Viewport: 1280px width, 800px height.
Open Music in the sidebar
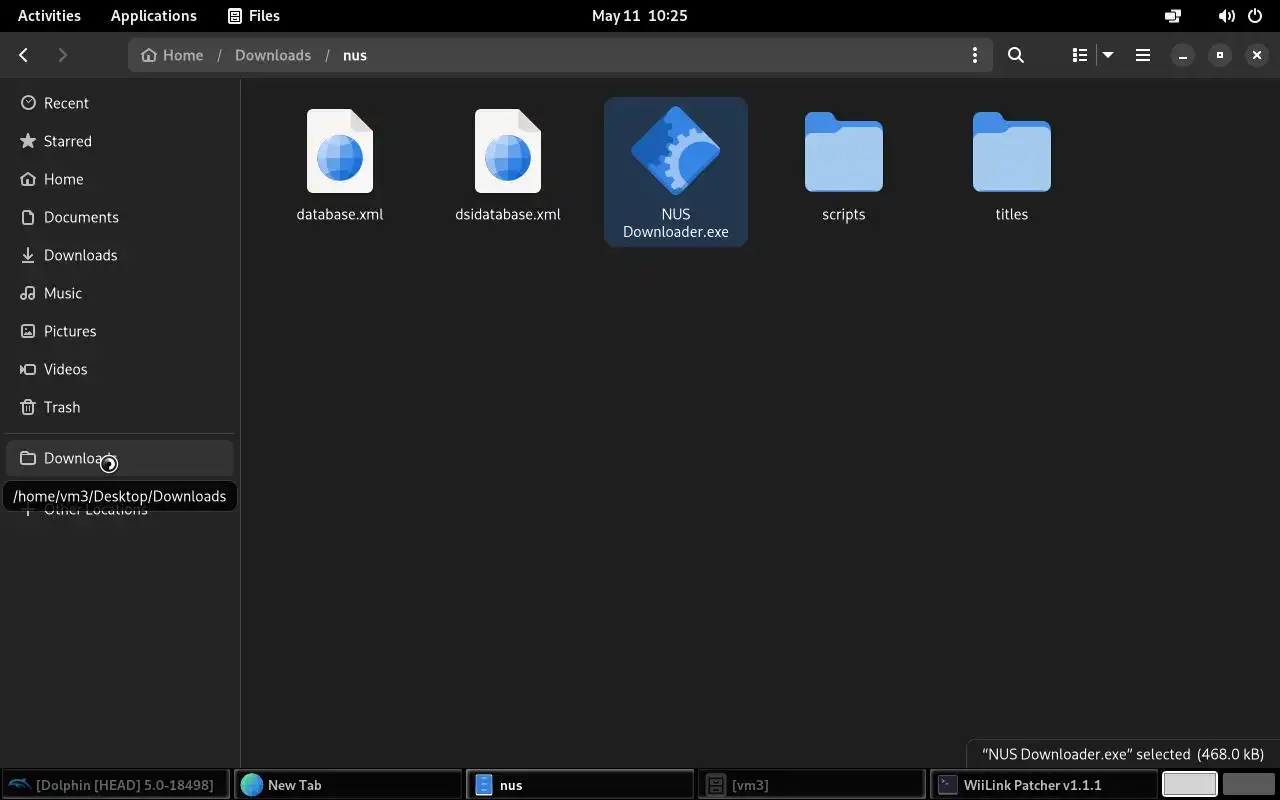[x=120, y=293]
